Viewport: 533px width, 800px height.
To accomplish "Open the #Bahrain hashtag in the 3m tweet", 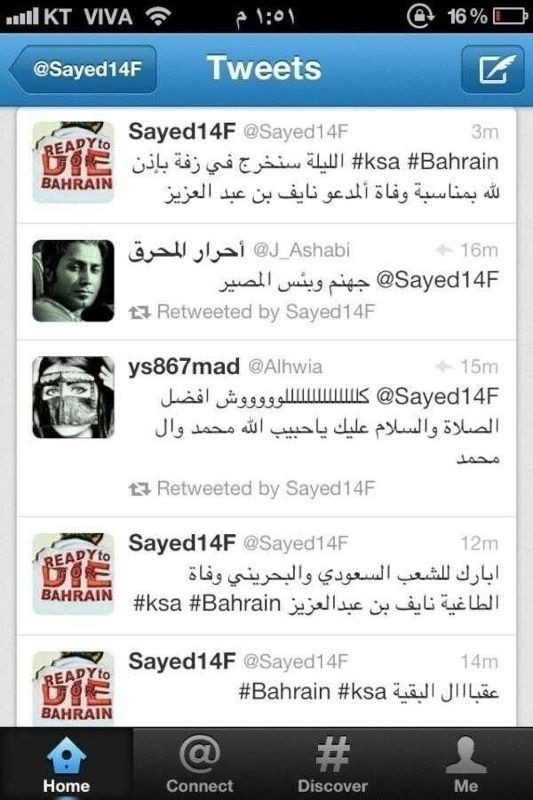I will 453,162.
